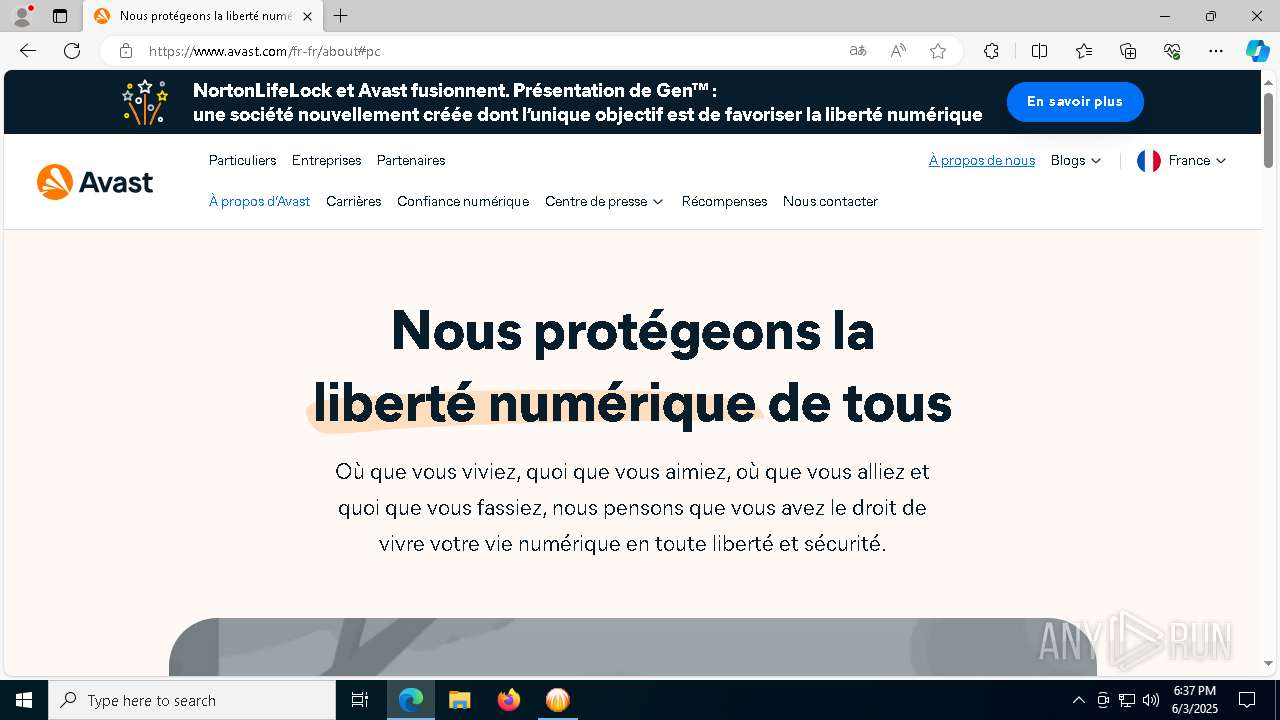Open Nous contacter page

[830, 201]
